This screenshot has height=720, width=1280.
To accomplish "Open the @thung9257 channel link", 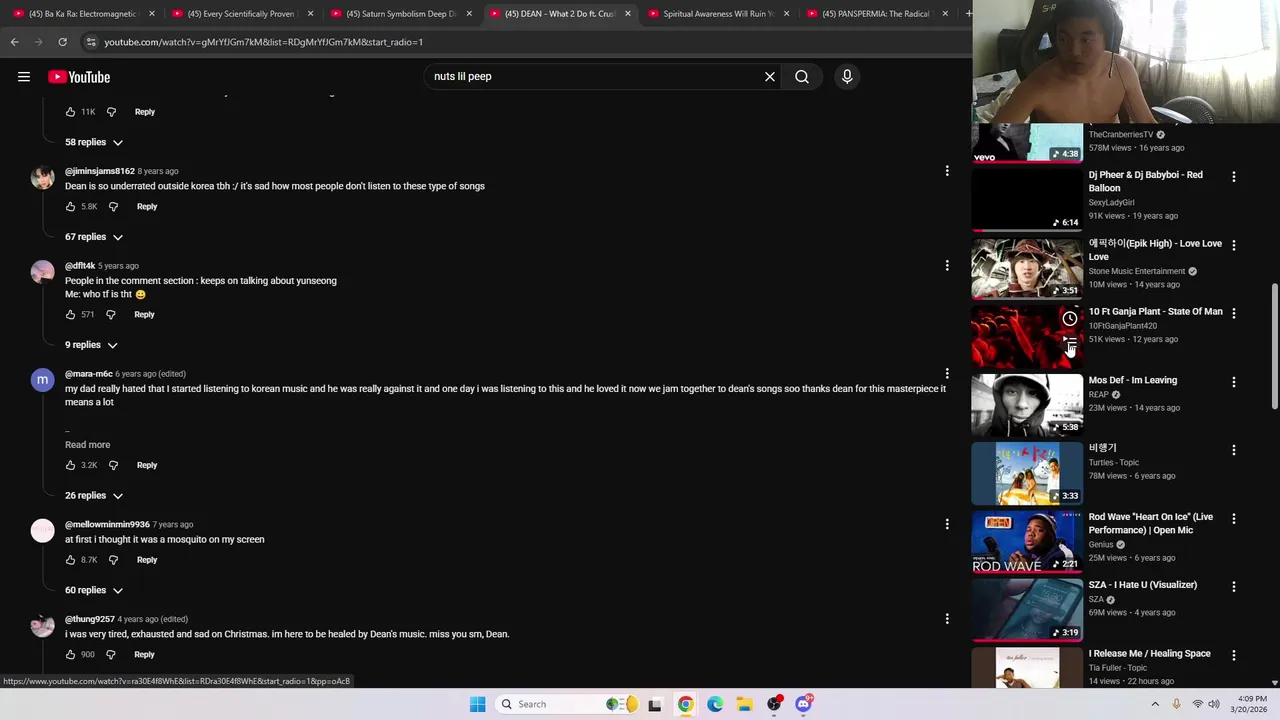I will [90, 619].
